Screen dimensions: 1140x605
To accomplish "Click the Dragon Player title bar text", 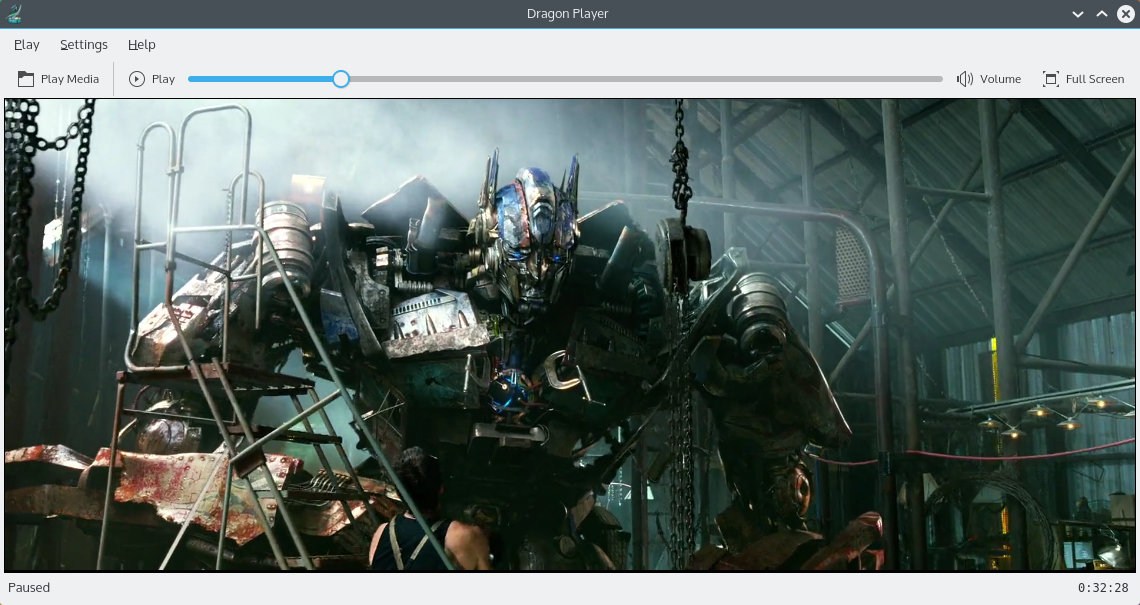I will (568, 14).
